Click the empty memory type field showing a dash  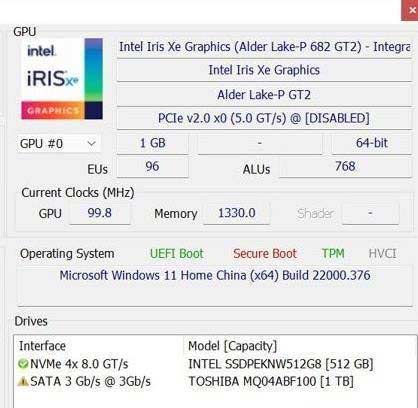point(260,143)
